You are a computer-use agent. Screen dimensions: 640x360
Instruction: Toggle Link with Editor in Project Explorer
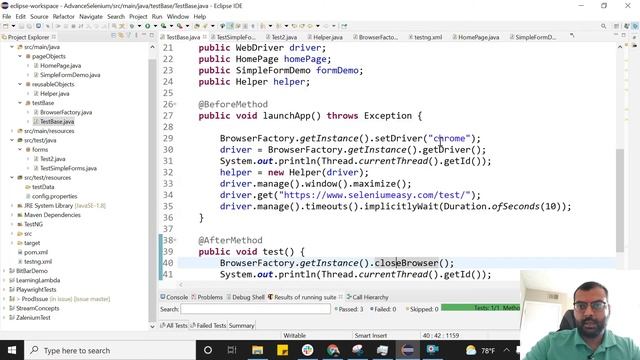tap(121, 36)
